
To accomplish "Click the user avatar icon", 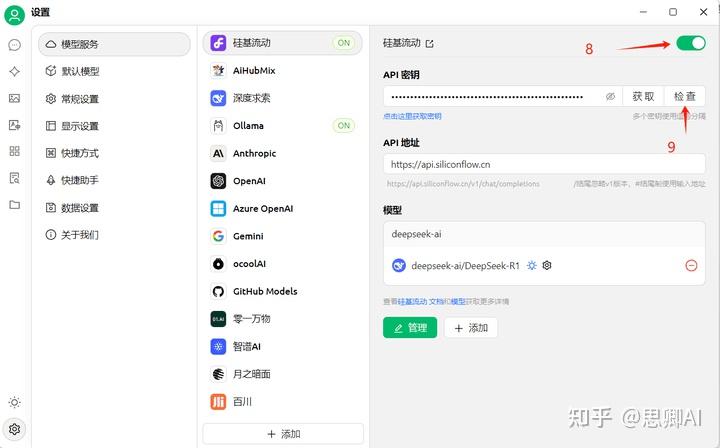I will (x=14, y=15).
